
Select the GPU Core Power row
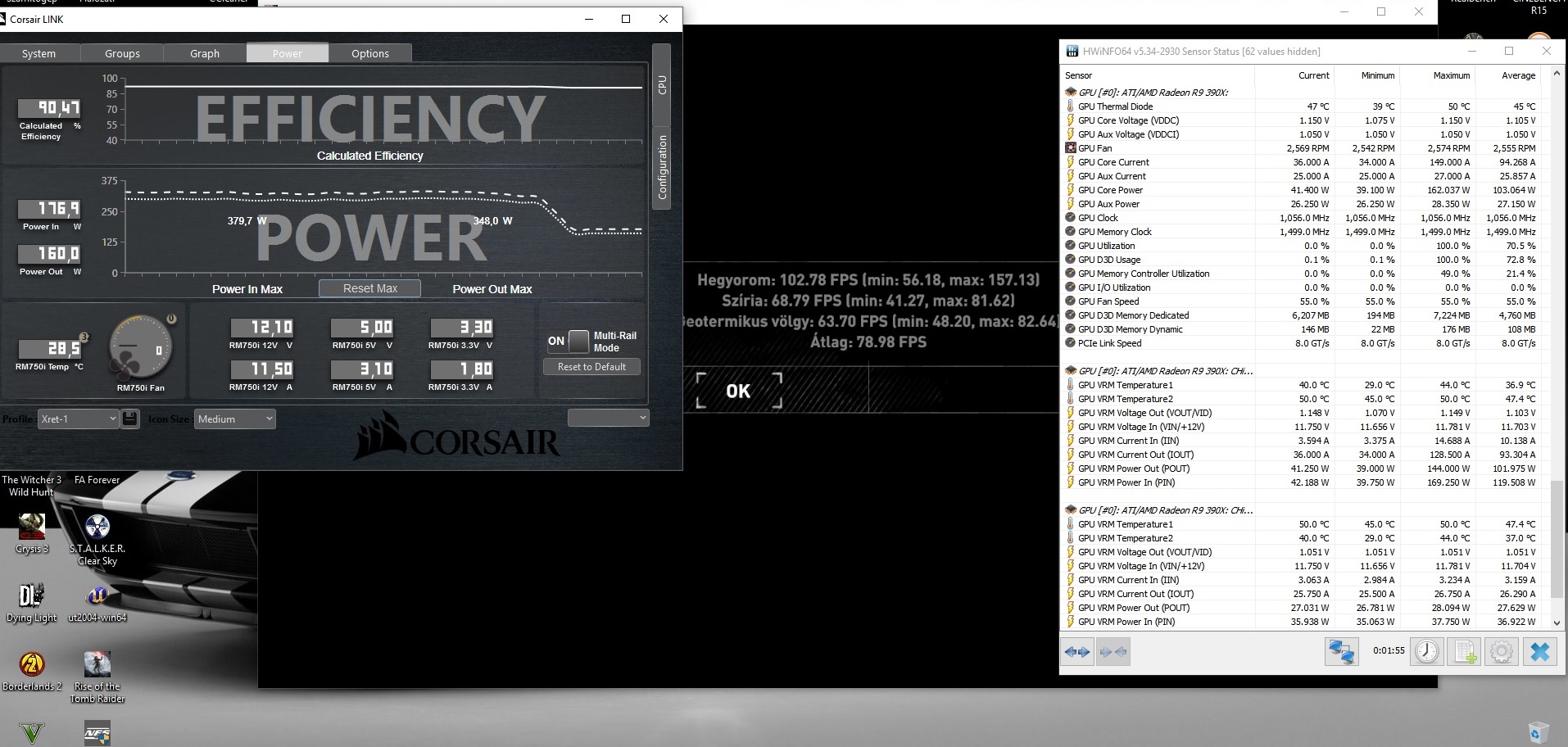coord(1302,190)
